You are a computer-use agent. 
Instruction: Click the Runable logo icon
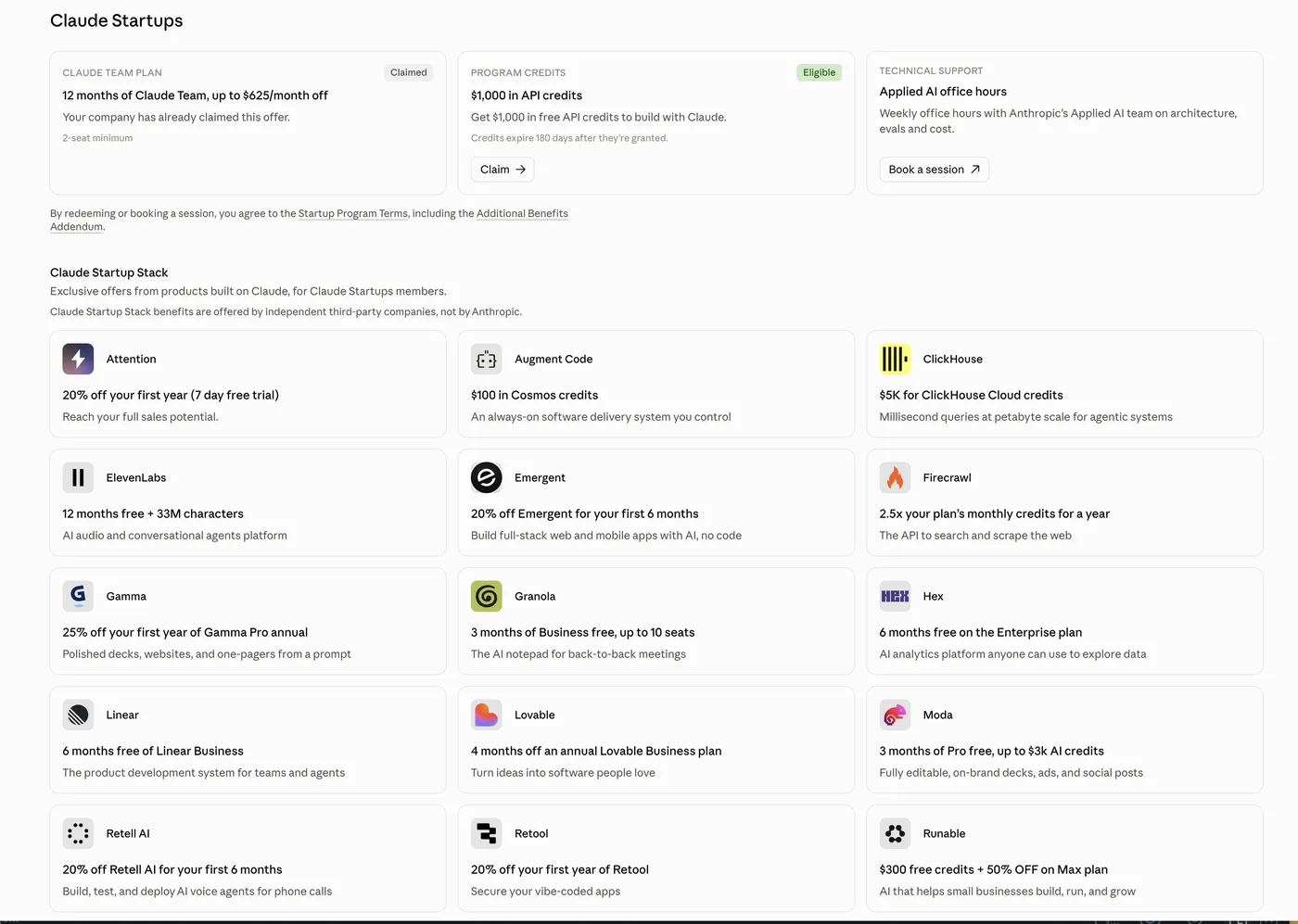click(895, 833)
